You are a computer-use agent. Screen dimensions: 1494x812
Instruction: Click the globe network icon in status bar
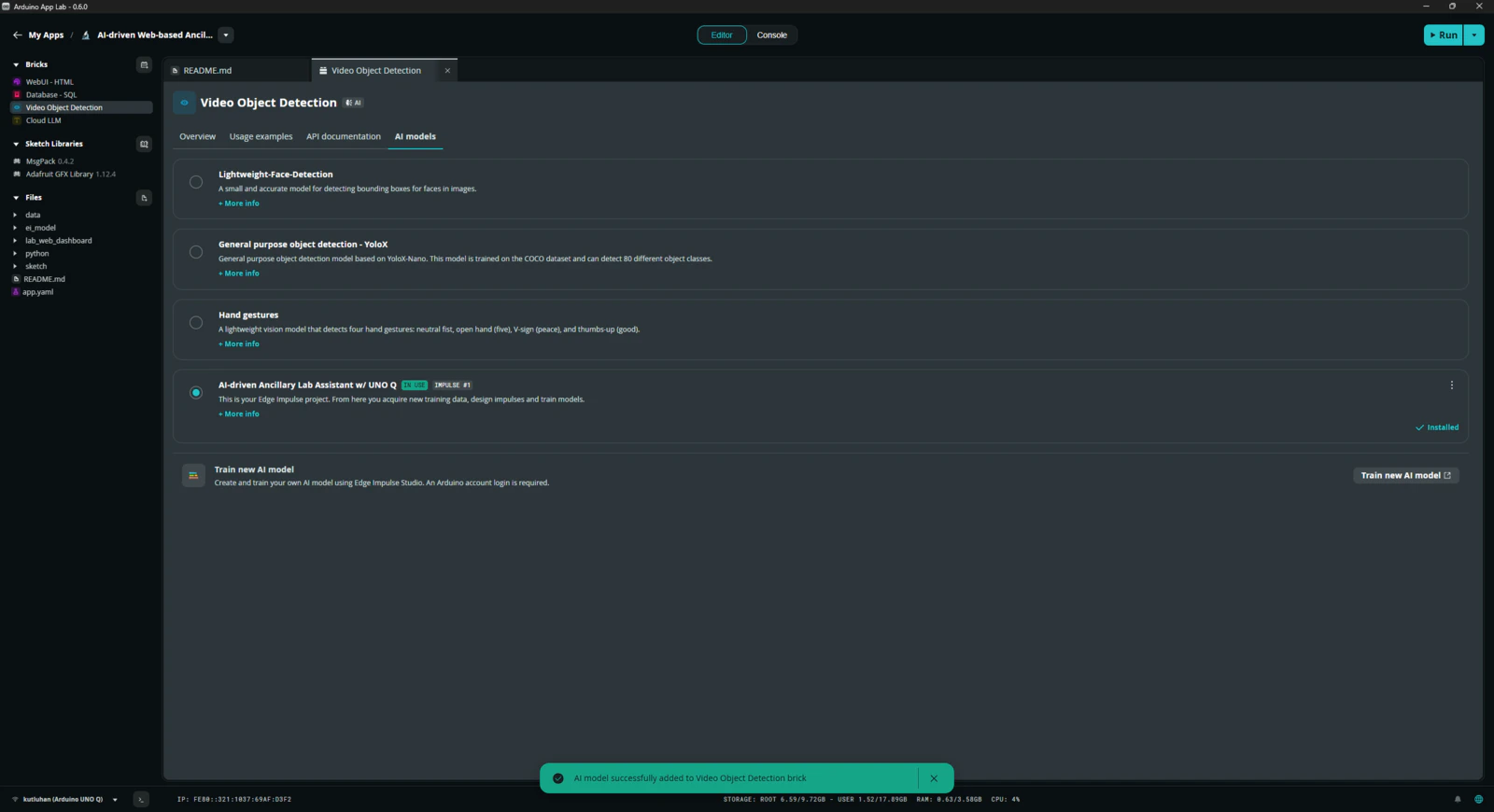[1478, 799]
